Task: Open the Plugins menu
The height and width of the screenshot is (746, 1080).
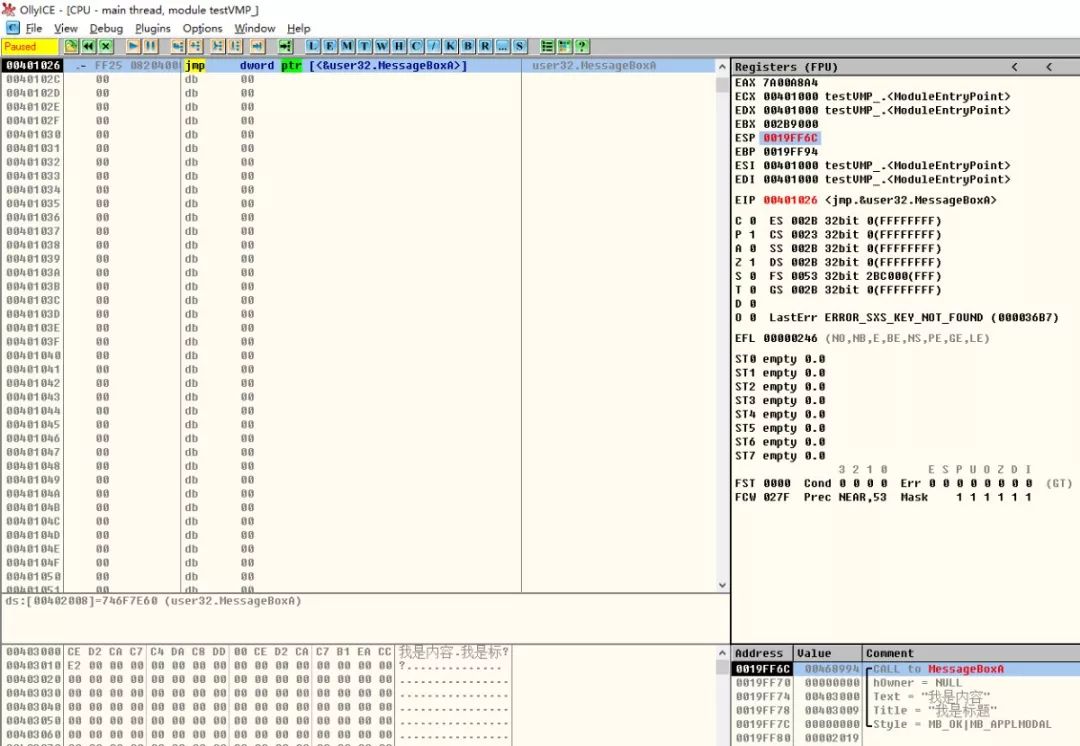Action: [x=152, y=28]
